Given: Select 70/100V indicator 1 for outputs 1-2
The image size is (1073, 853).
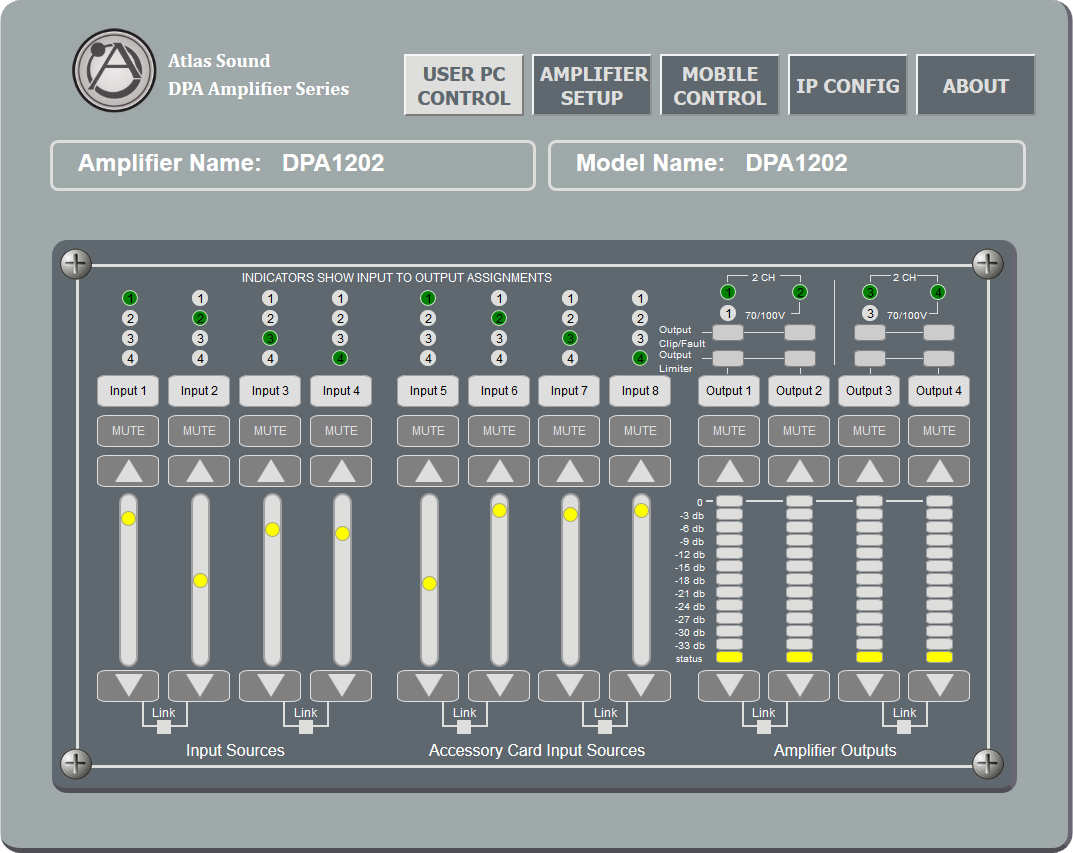Looking at the screenshot, I should point(728,313).
